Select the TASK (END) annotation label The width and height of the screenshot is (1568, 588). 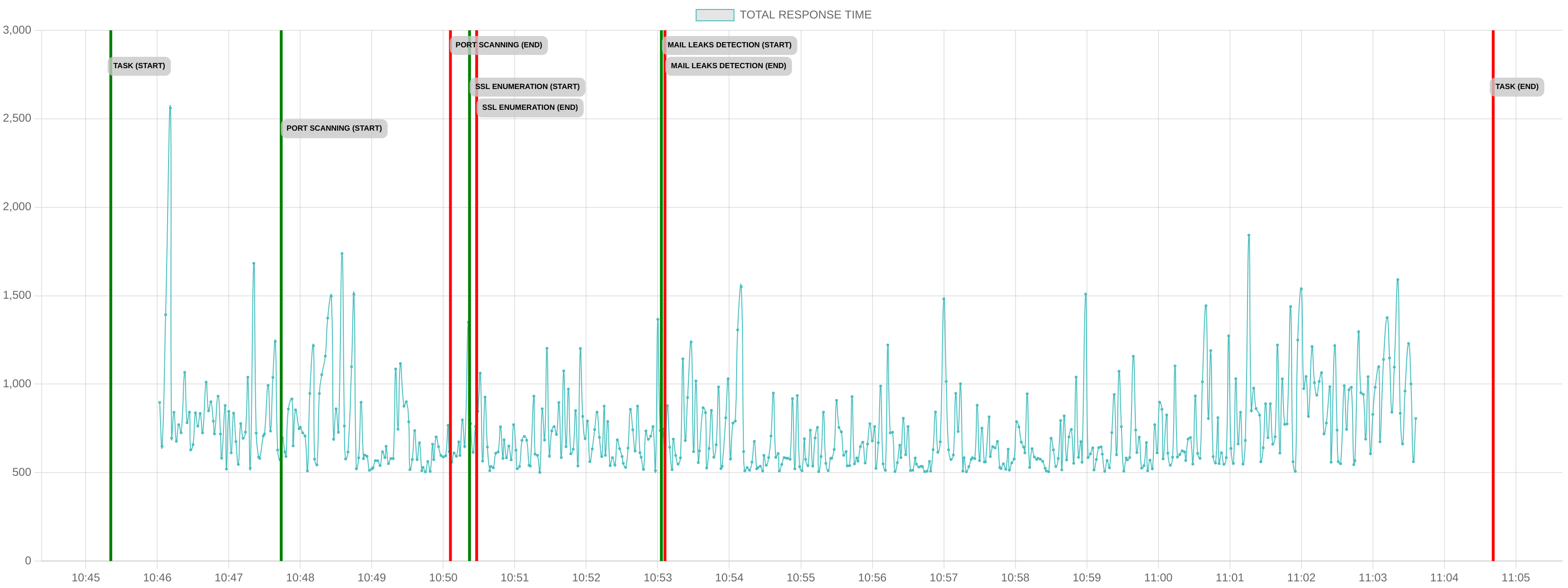1516,87
